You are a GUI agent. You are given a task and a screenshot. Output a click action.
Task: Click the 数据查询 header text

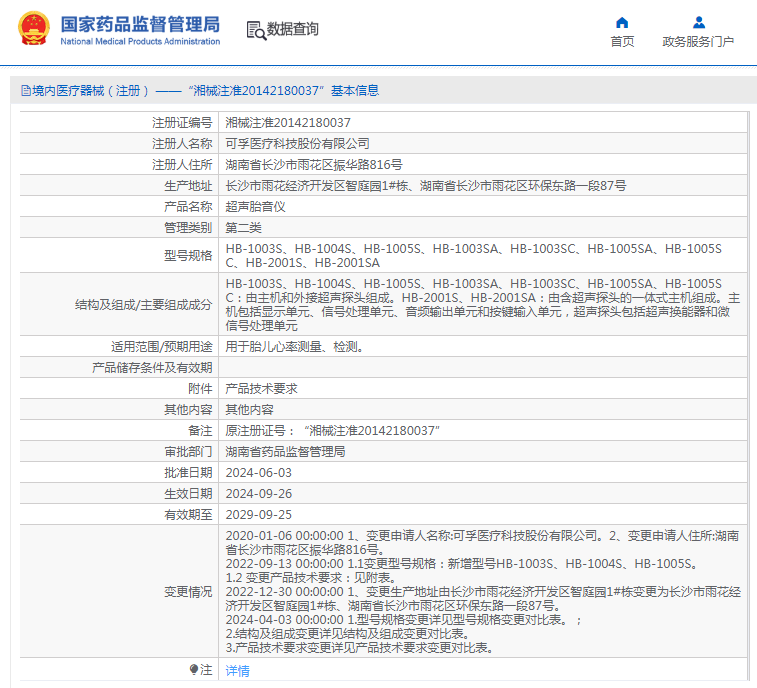[x=293, y=29]
